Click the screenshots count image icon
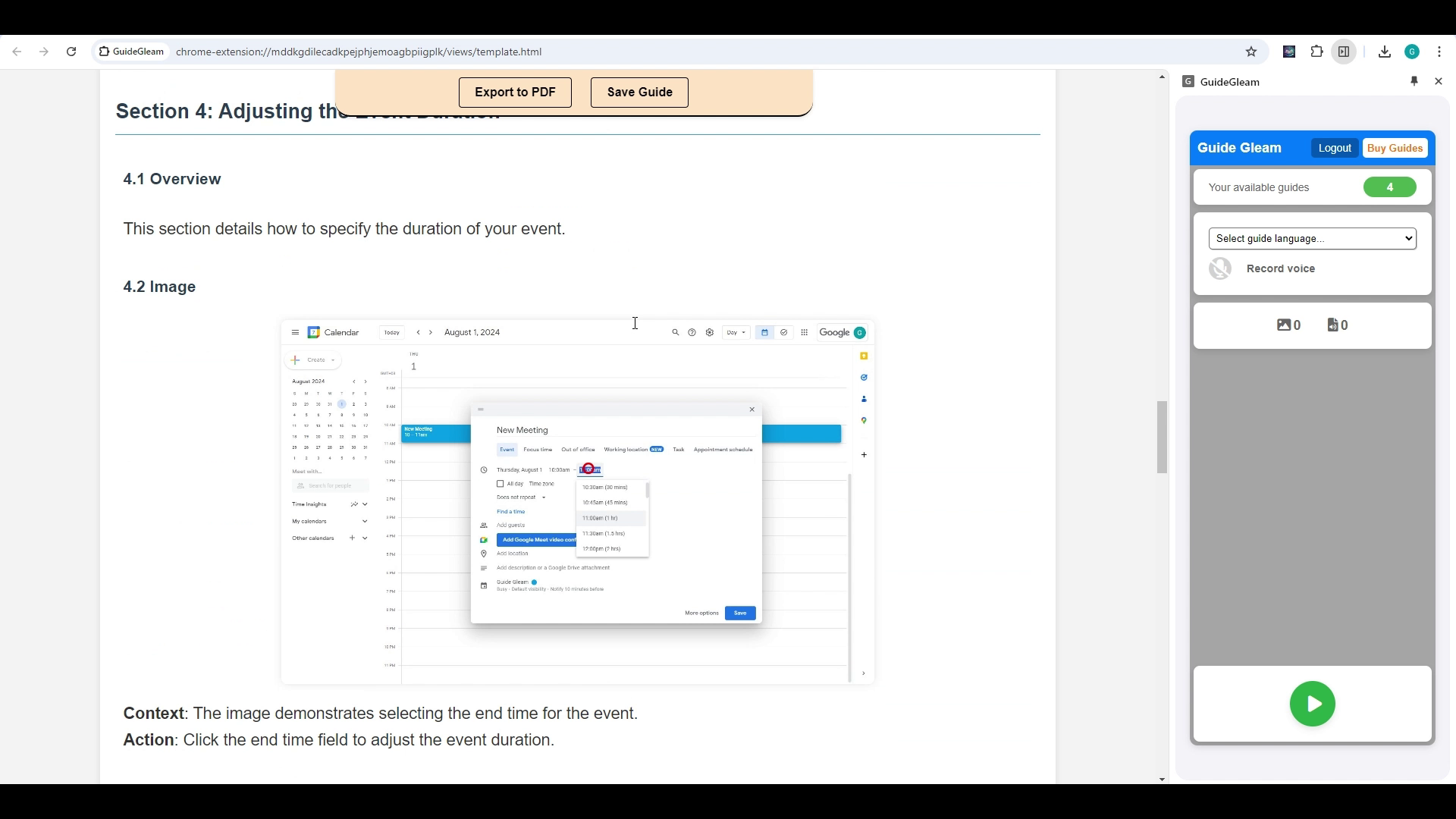Image resolution: width=1456 pixels, height=819 pixels. [x=1284, y=325]
